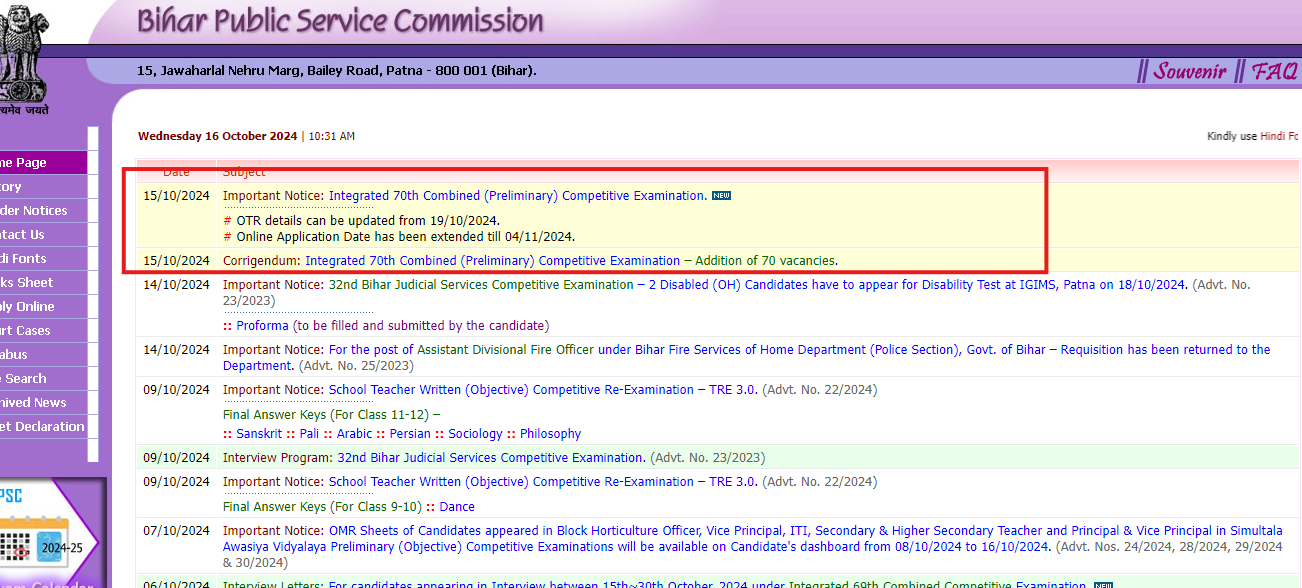Open the Souvenir link
The image size is (1302, 588).
tap(1190, 71)
